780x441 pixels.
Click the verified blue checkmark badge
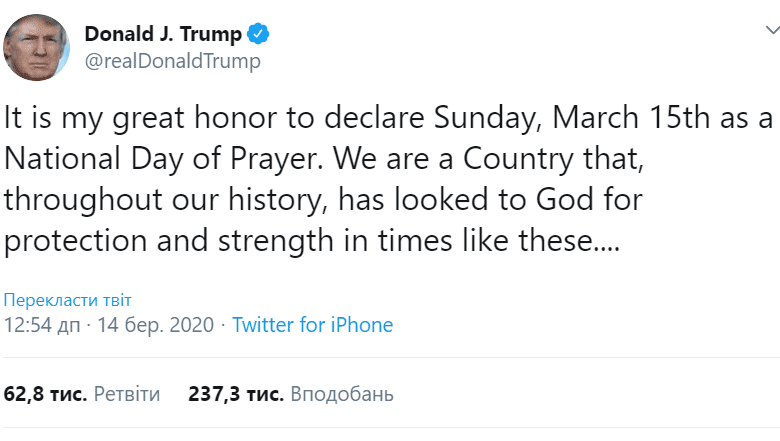pyautogui.click(x=258, y=35)
